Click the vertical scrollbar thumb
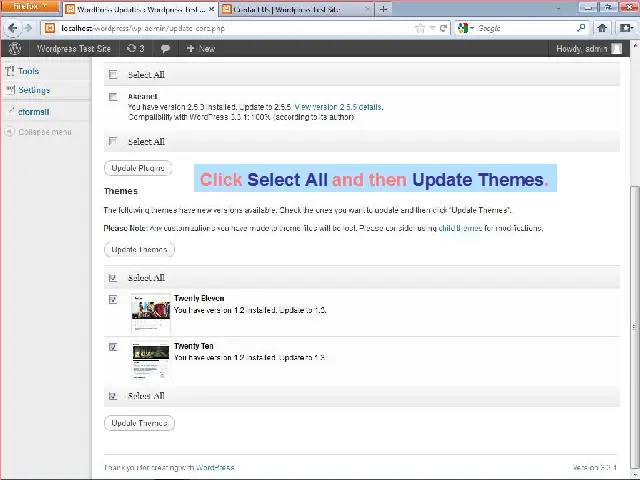 point(635,327)
